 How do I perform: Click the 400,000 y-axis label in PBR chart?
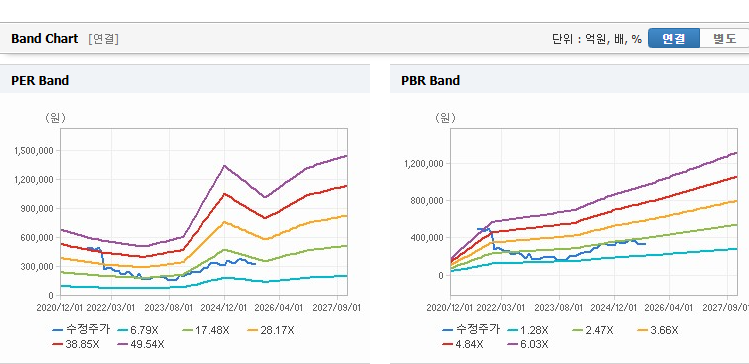coord(428,238)
